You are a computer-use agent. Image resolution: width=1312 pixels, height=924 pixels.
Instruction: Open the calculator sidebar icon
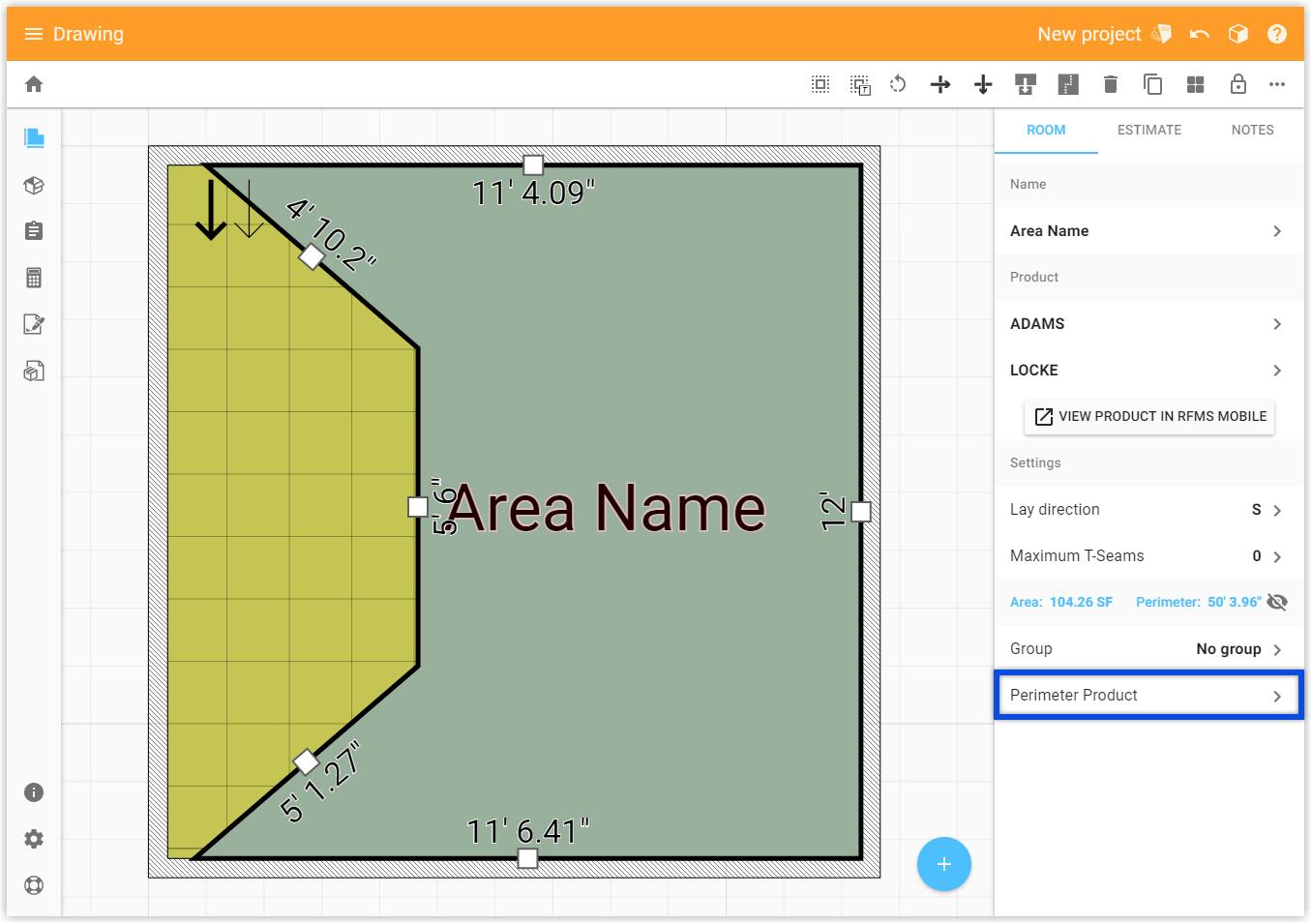pyautogui.click(x=34, y=278)
